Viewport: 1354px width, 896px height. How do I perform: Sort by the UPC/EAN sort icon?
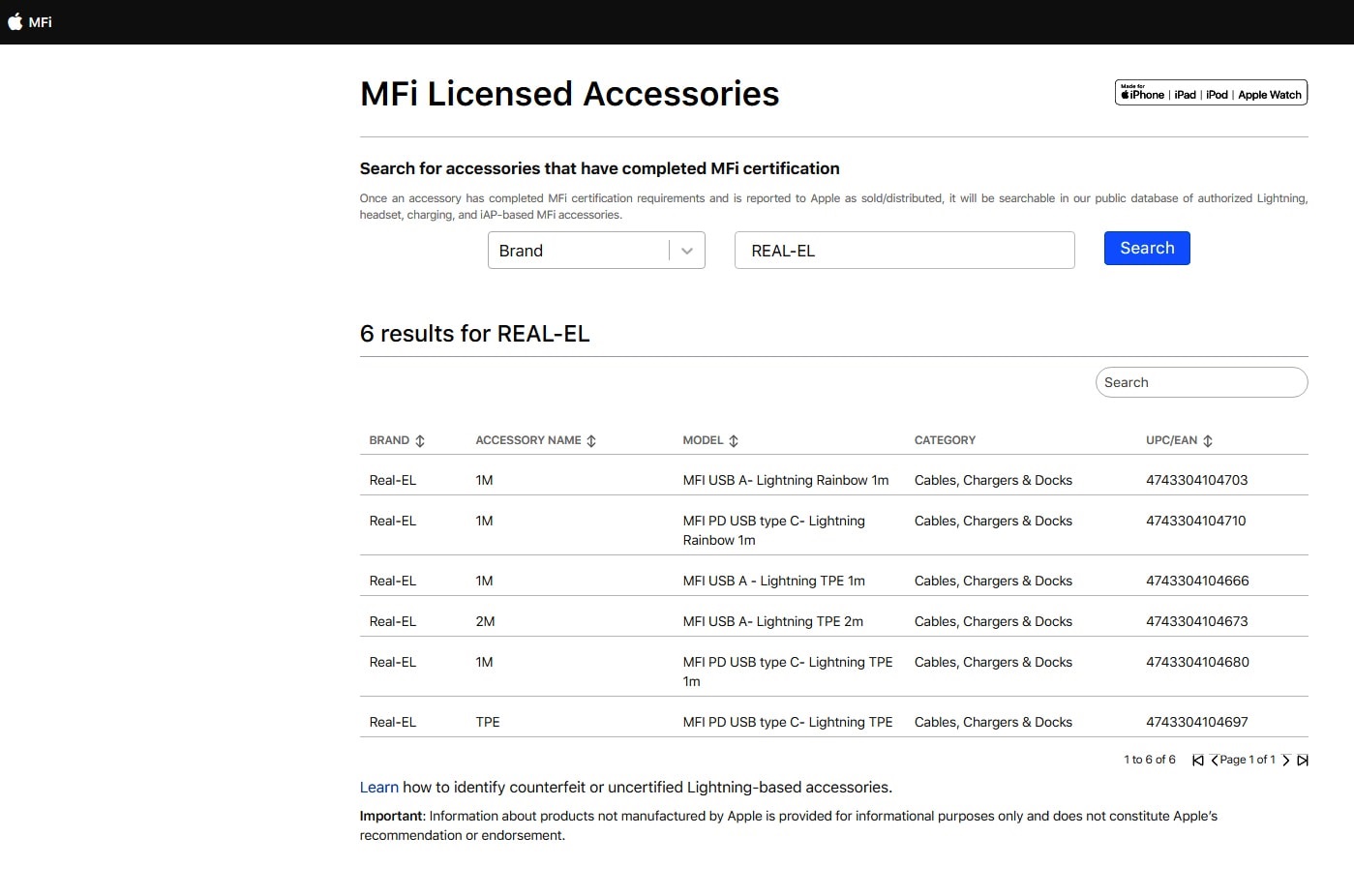(x=1208, y=440)
